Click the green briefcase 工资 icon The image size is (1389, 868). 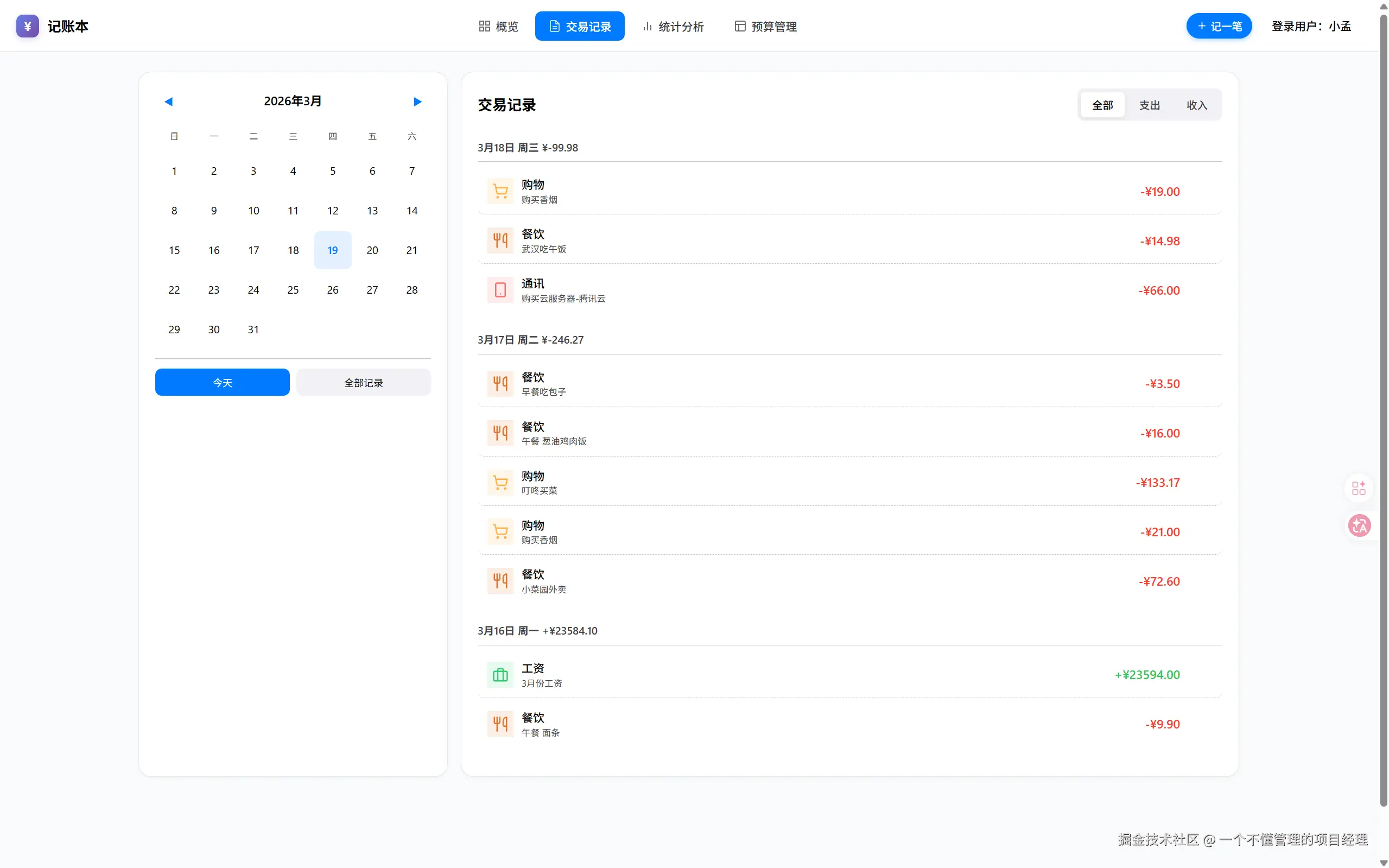coord(500,675)
